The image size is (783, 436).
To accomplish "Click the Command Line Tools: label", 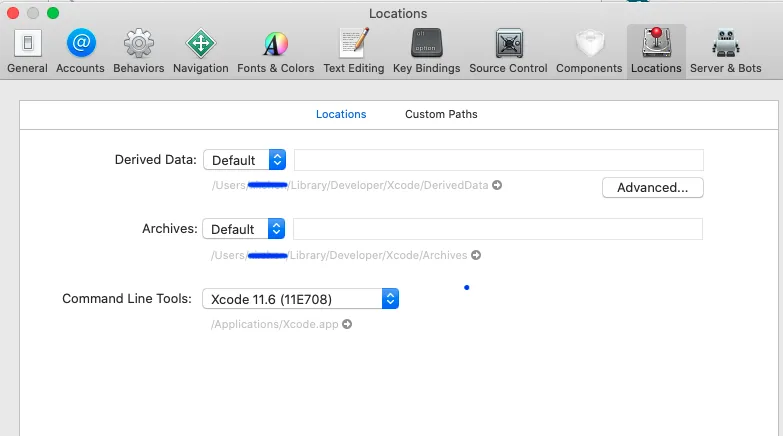I will 127,299.
